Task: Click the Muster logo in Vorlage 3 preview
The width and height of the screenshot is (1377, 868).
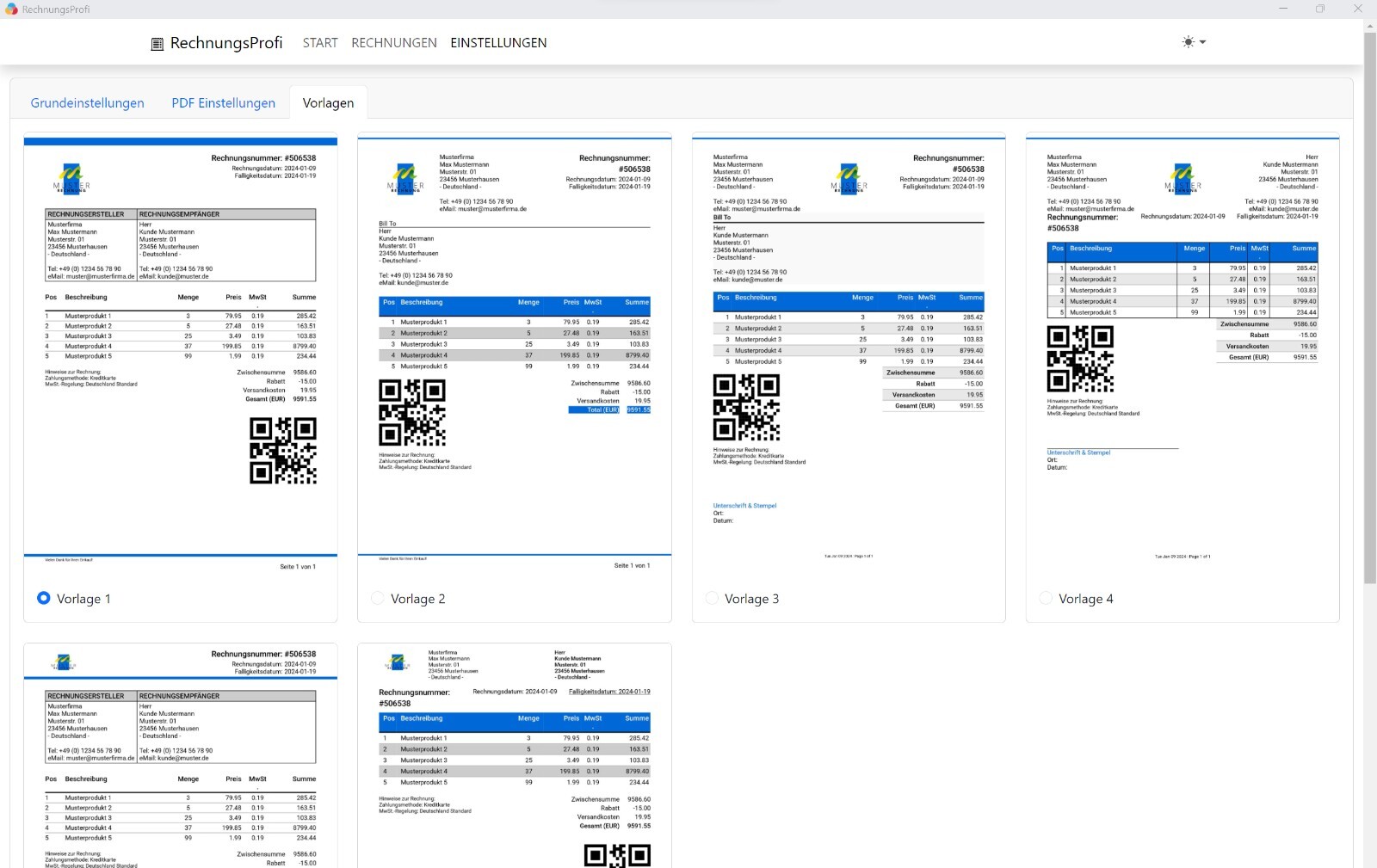Action: click(x=849, y=179)
